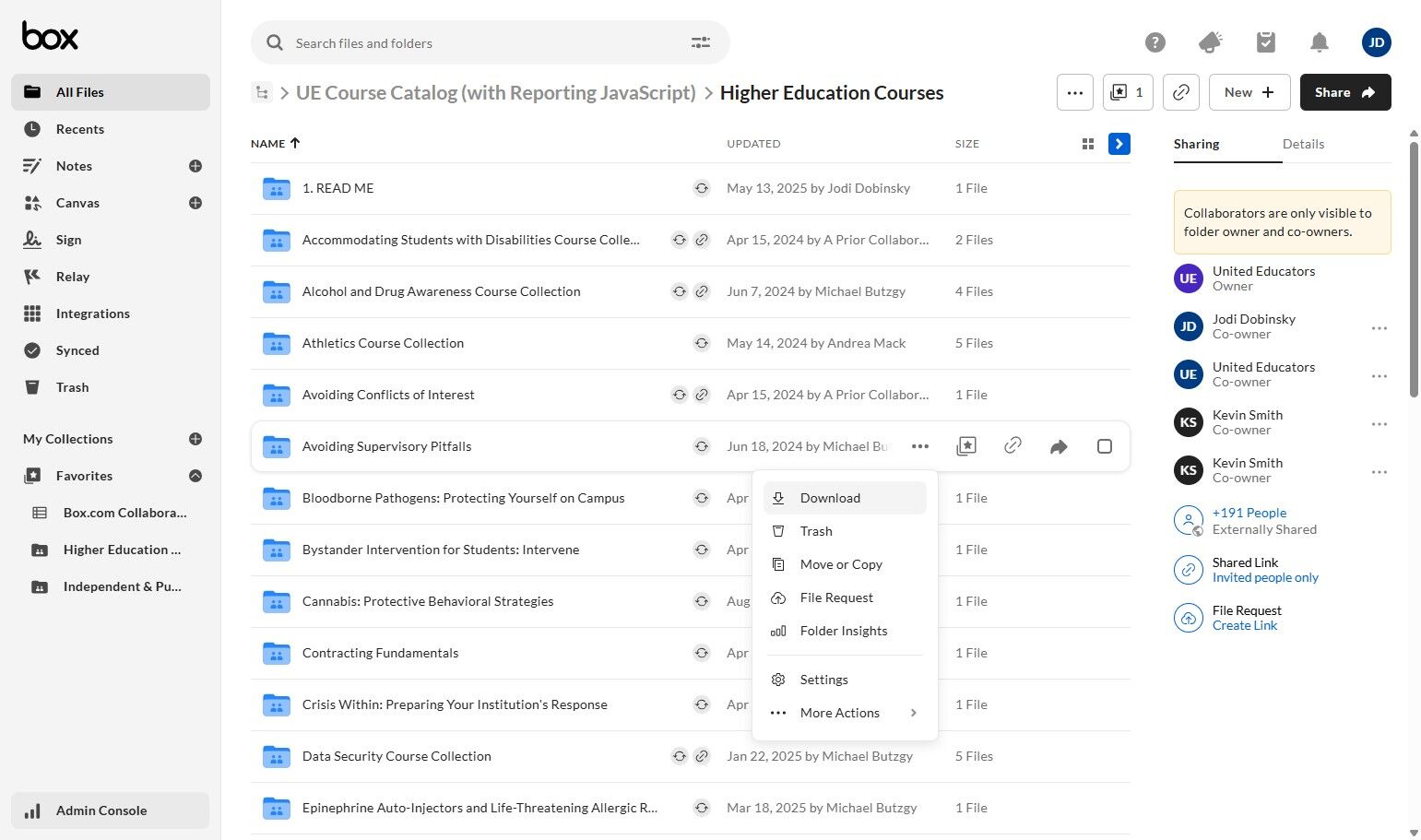Click the black Share button

(x=1345, y=92)
